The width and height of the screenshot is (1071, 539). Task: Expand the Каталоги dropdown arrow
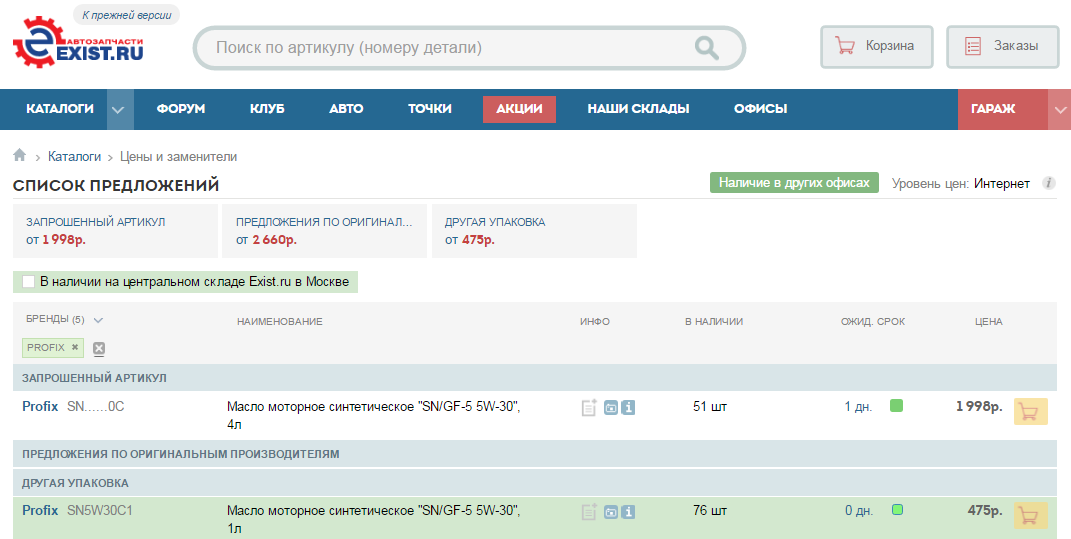[x=120, y=109]
